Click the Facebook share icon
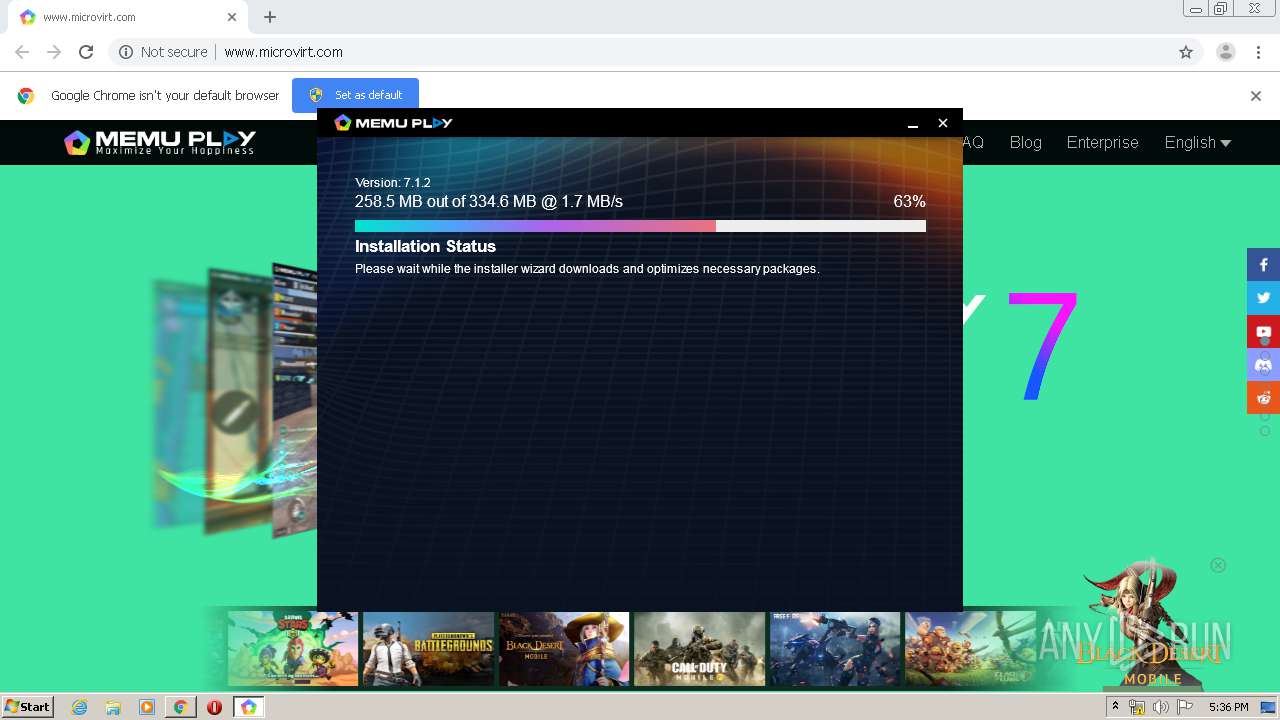Screen dimensions: 1280x720 coord(1263,265)
